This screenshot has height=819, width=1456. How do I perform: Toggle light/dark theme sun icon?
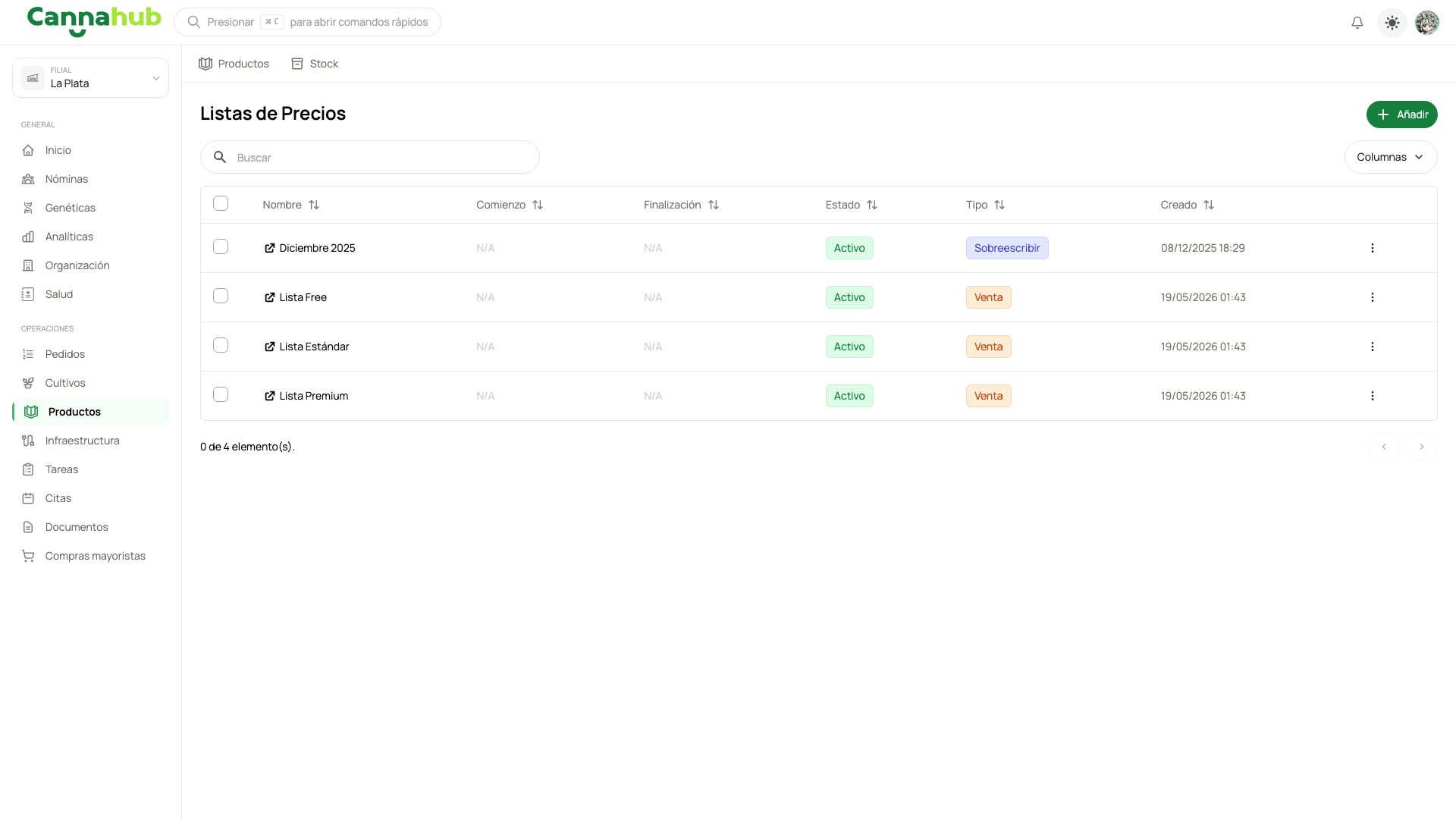pos(1392,23)
